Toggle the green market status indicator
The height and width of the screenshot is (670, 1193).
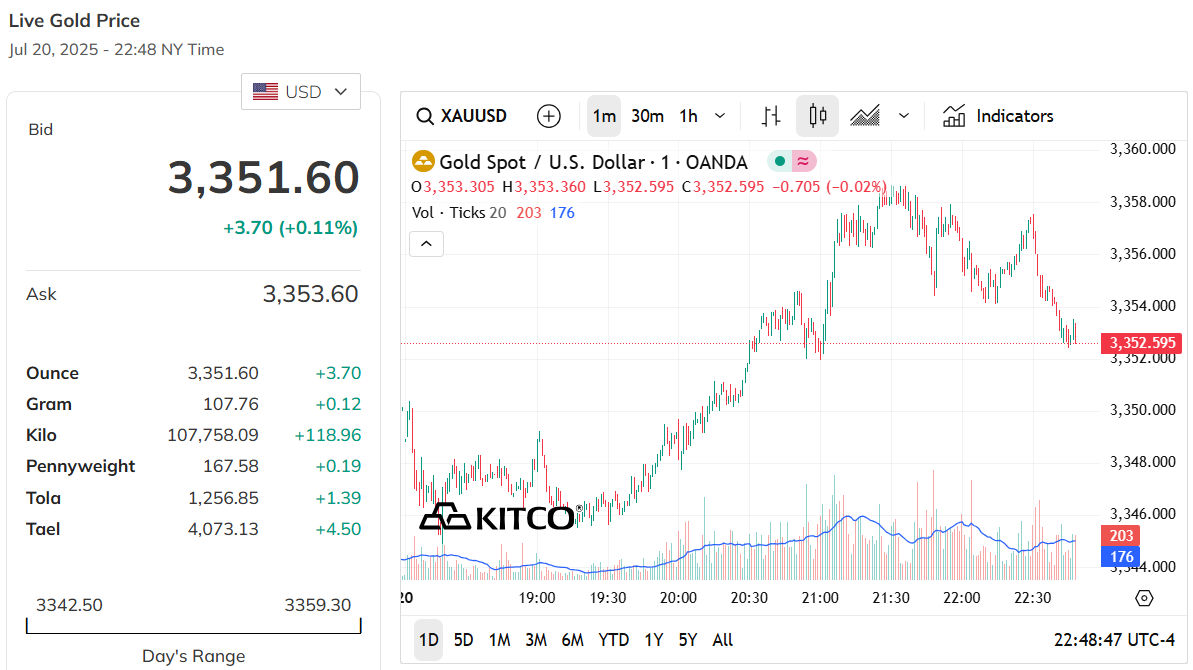click(779, 161)
